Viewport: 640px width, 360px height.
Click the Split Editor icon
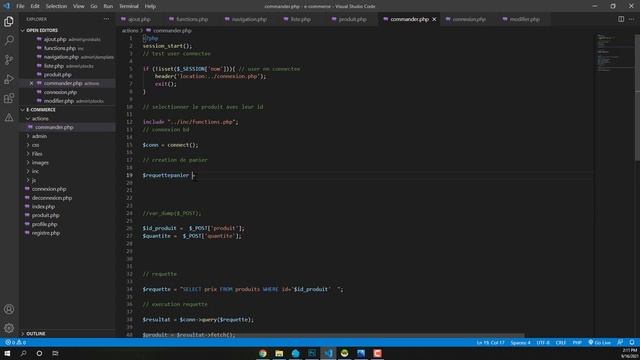[621, 19]
